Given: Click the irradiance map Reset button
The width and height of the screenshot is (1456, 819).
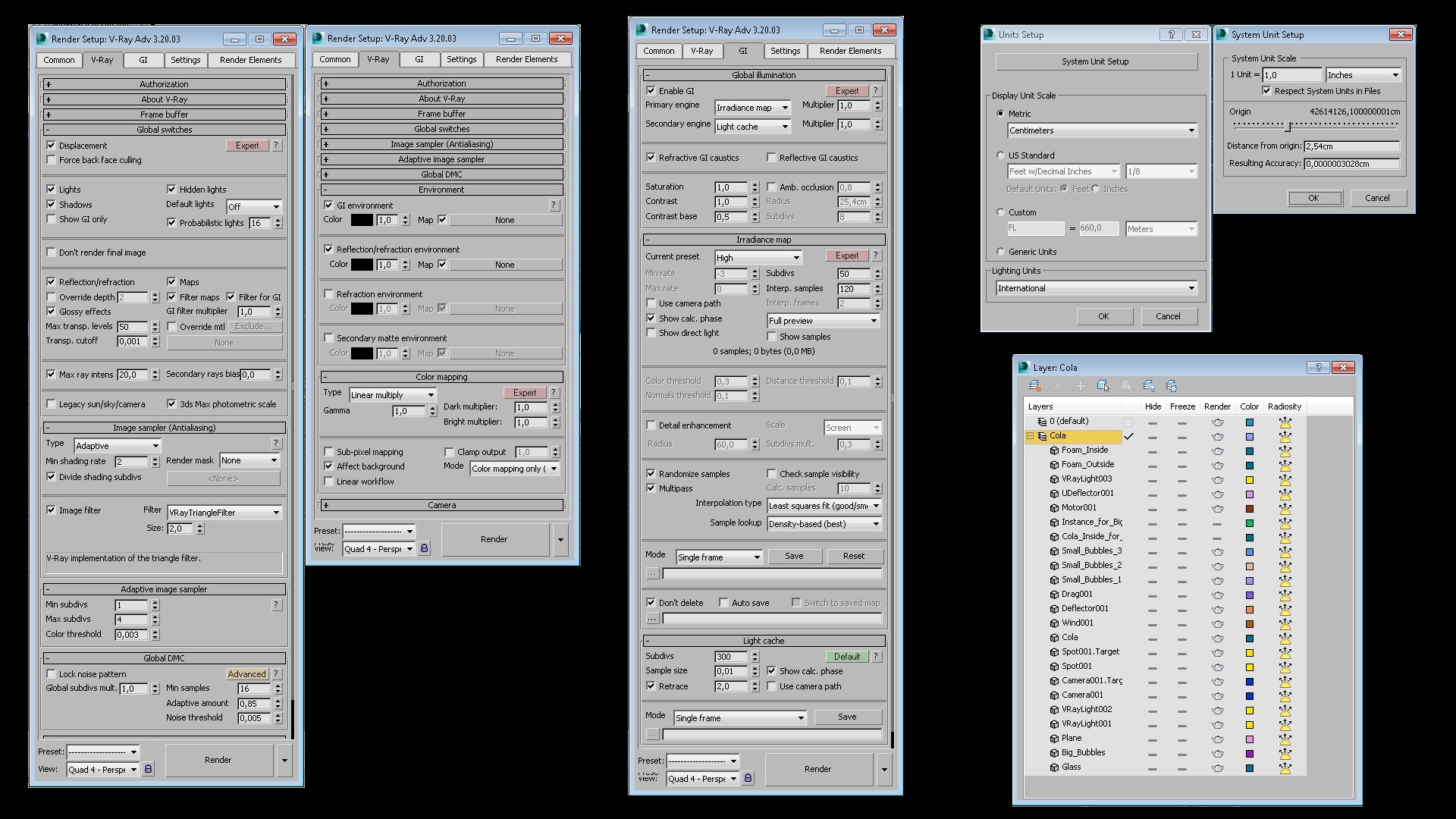Looking at the screenshot, I should click(x=854, y=556).
